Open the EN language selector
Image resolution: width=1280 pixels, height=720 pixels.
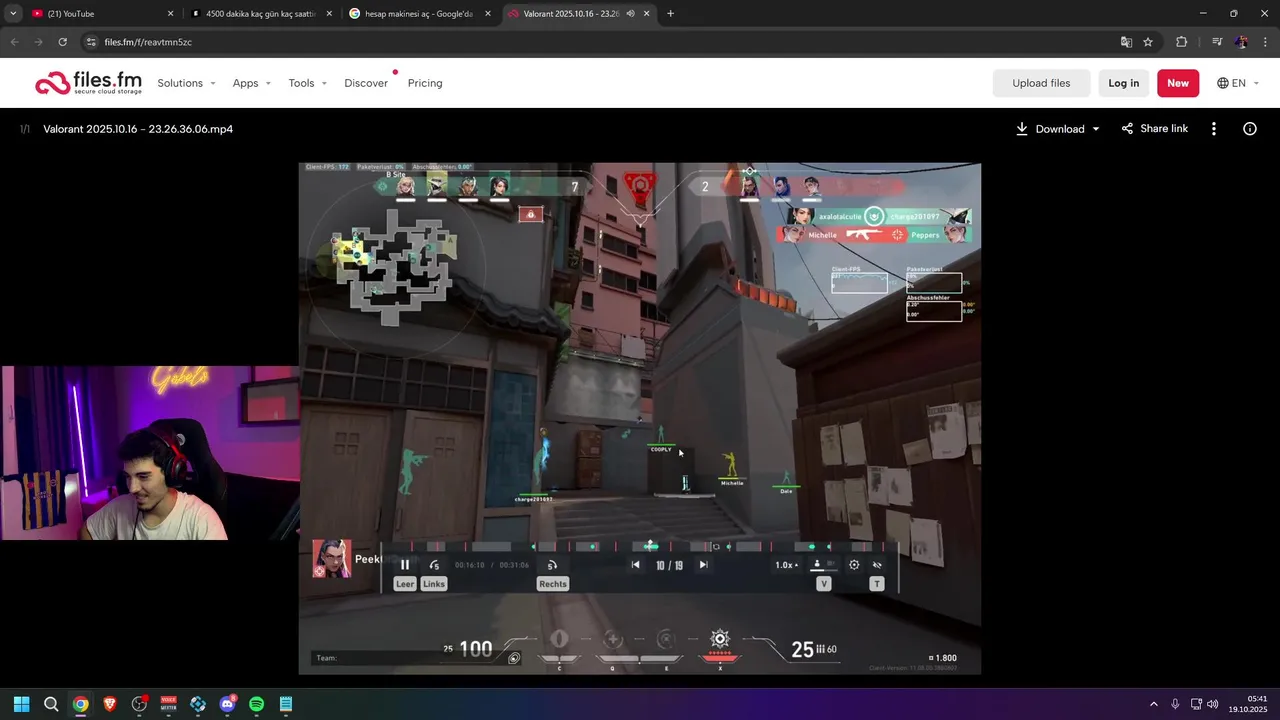pyautogui.click(x=1238, y=83)
